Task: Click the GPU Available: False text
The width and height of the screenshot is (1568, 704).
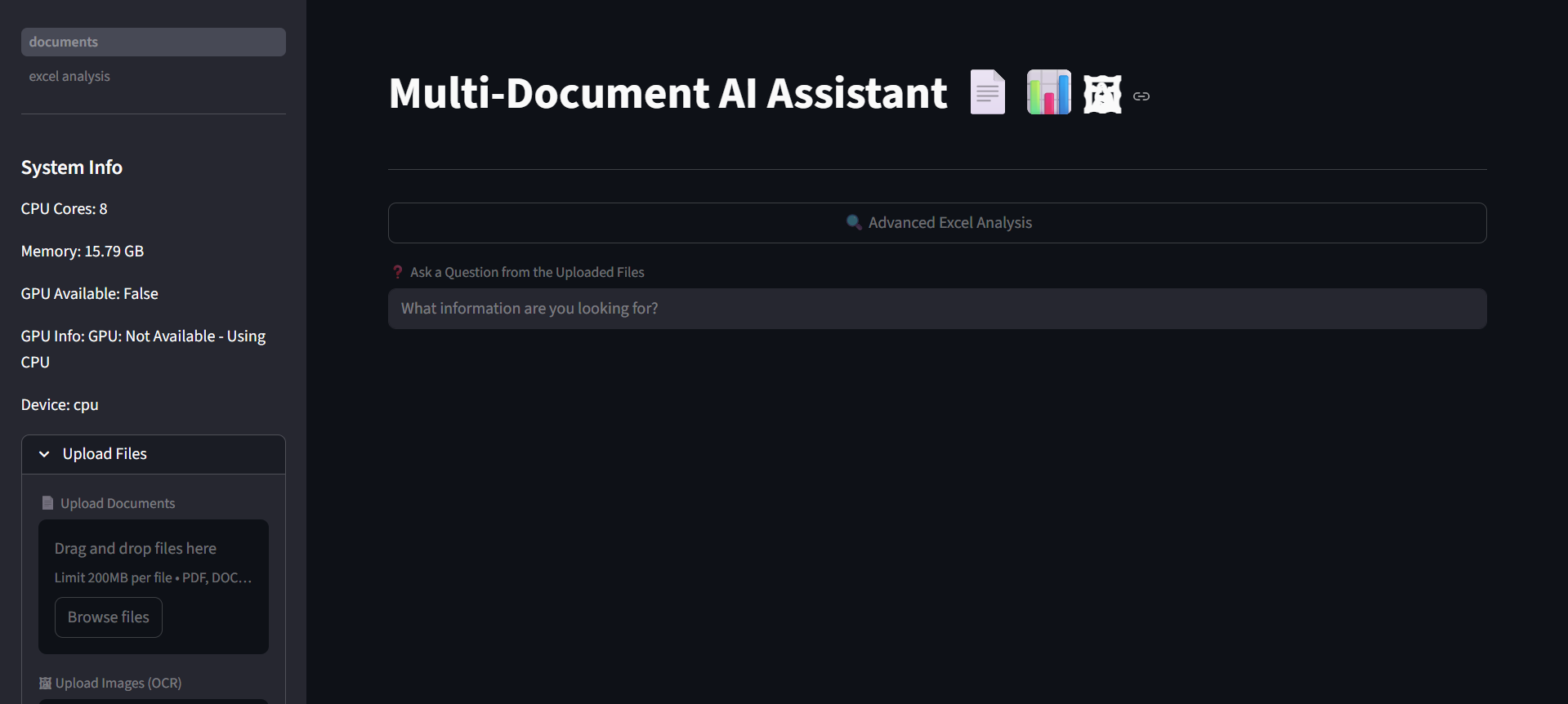Action: point(90,294)
